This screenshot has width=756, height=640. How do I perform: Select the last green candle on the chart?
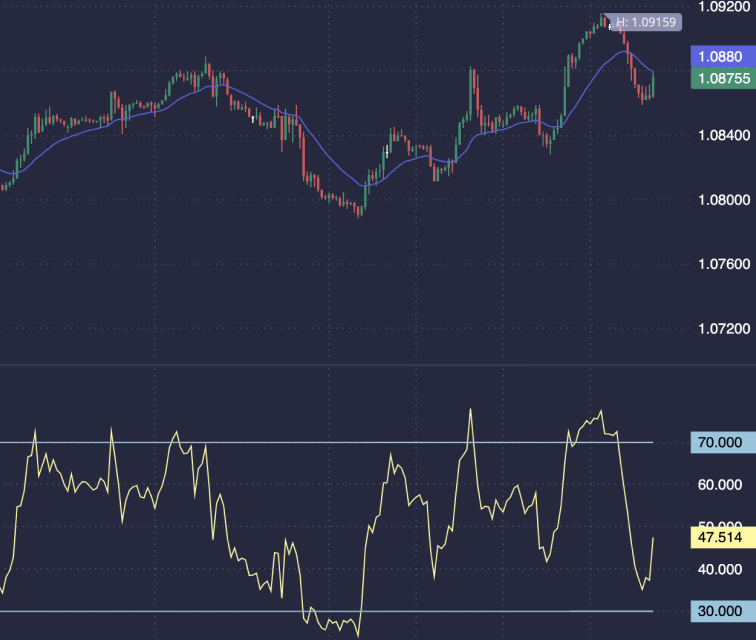pyautogui.click(x=653, y=84)
